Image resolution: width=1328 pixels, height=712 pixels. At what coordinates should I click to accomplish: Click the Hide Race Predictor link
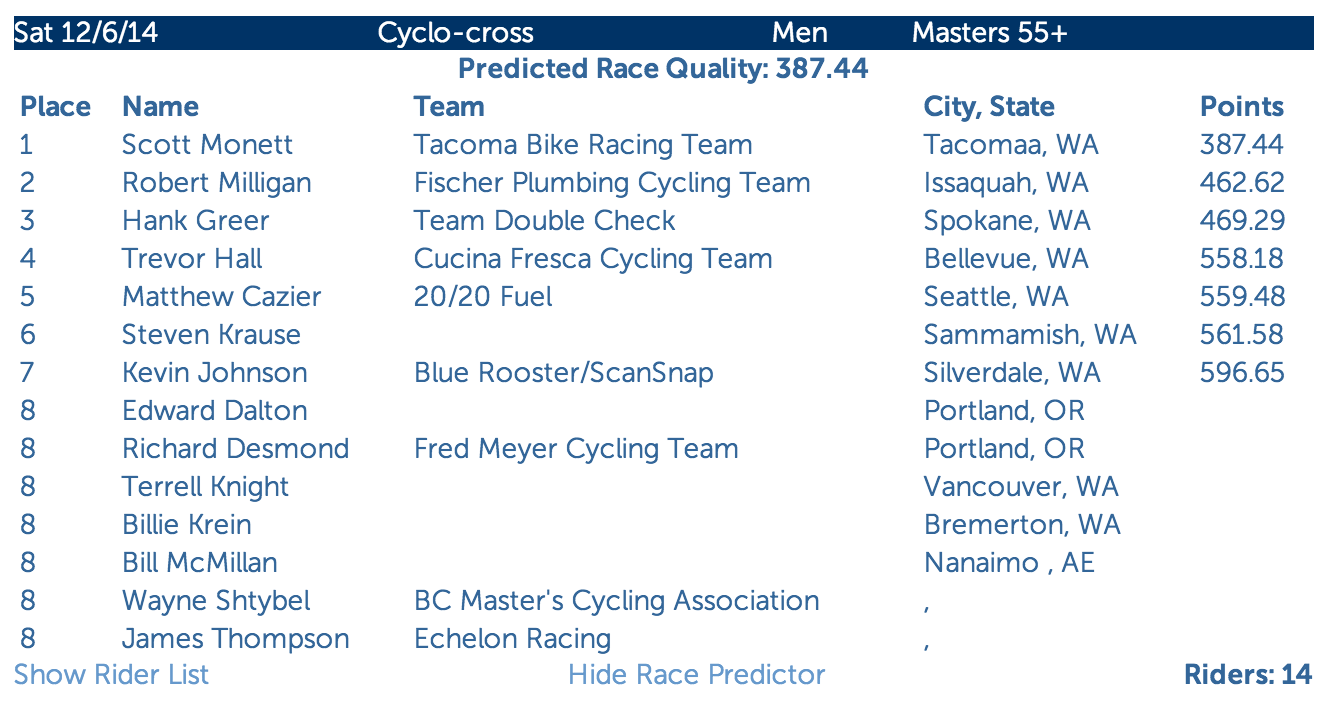[x=697, y=675]
